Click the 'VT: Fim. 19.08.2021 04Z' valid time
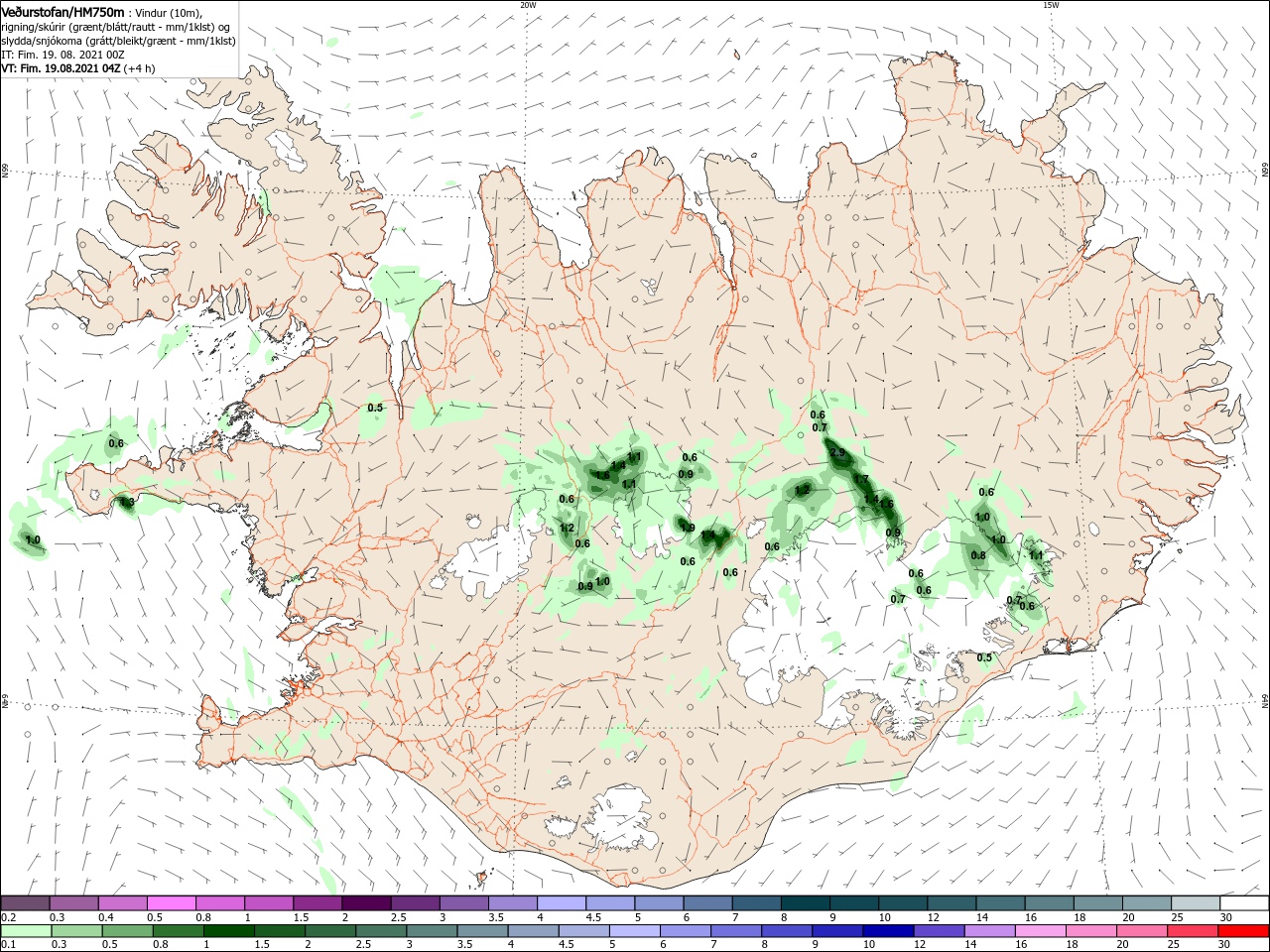 [x=62, y=68]
